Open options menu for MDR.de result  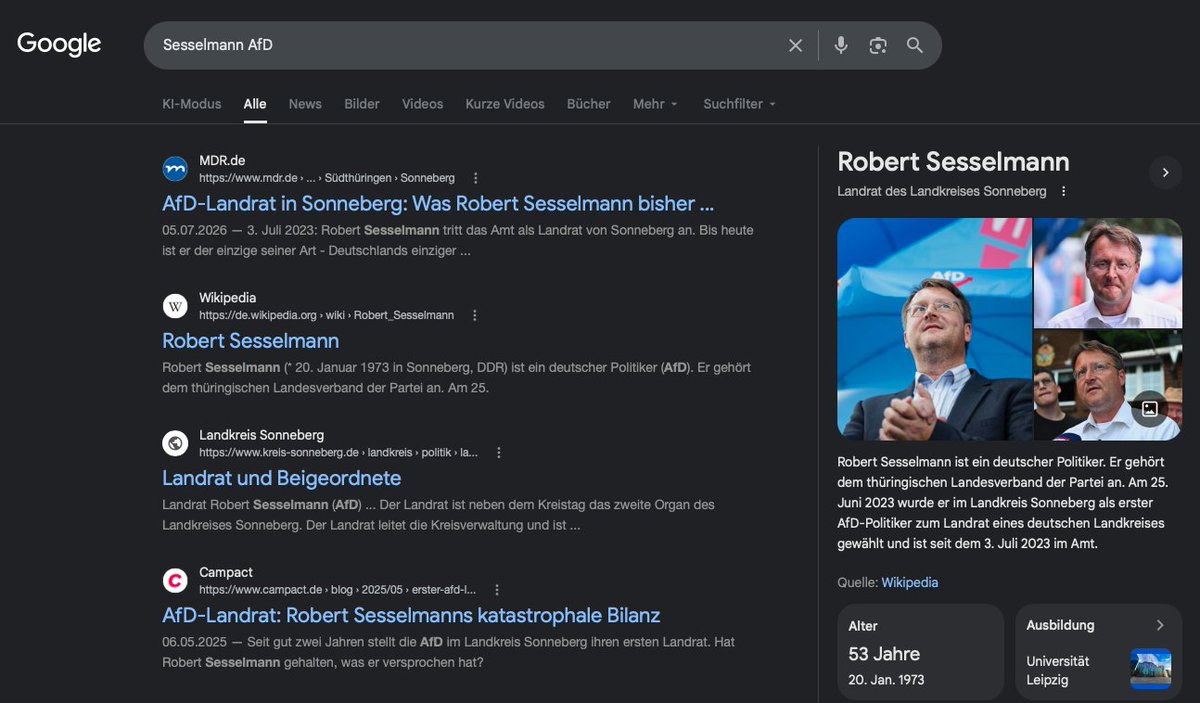[x=476, y=178]
